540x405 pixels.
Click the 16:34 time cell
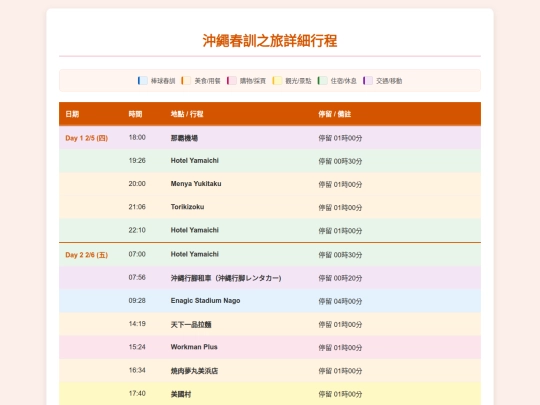[x=137, y=370]
